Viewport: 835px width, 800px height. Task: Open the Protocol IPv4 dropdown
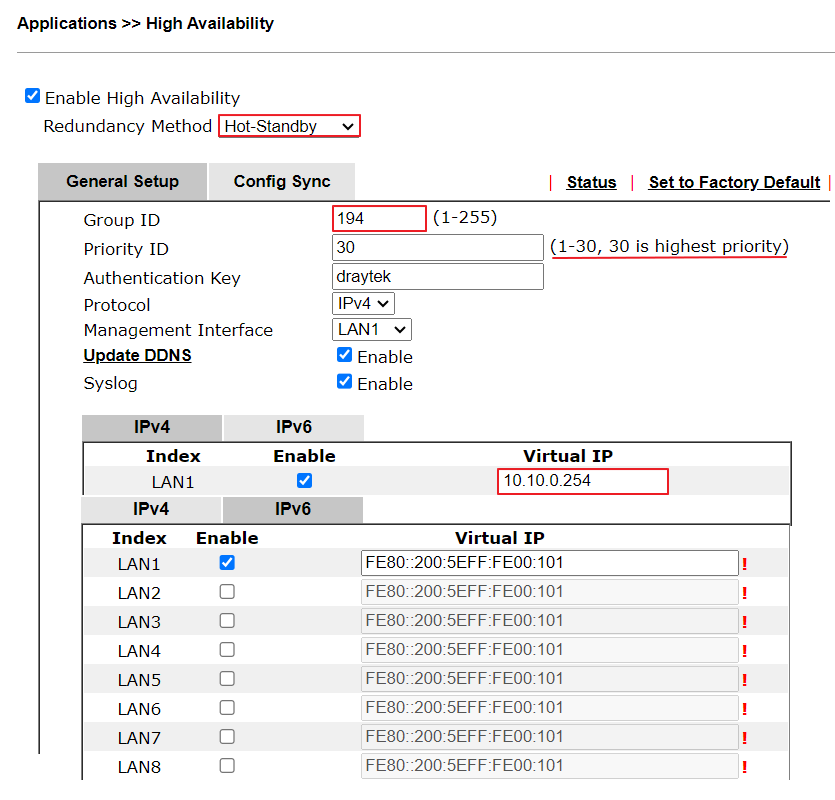(x=363, y=304)
